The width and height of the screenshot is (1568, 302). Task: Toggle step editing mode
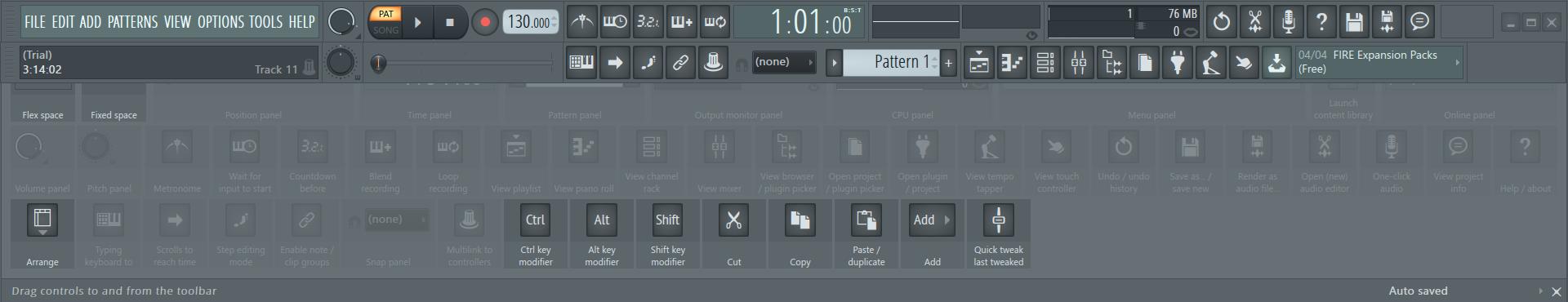click(x=648, y=62)
